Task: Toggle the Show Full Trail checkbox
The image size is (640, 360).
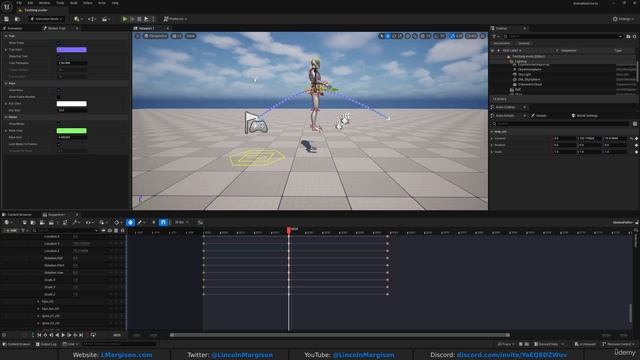Action: (x=58, y=56)
